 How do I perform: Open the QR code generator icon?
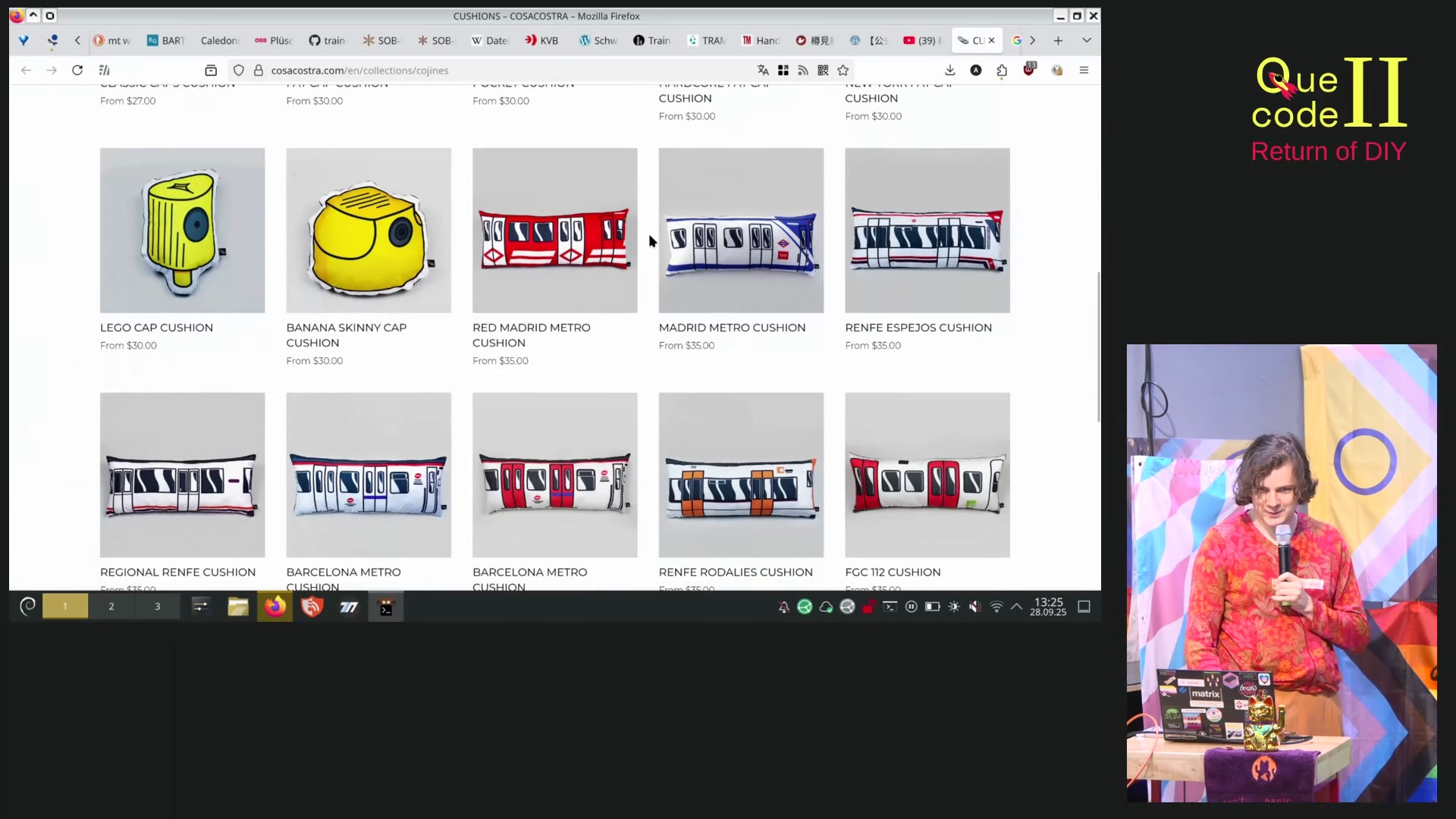(x=823, y=71)
